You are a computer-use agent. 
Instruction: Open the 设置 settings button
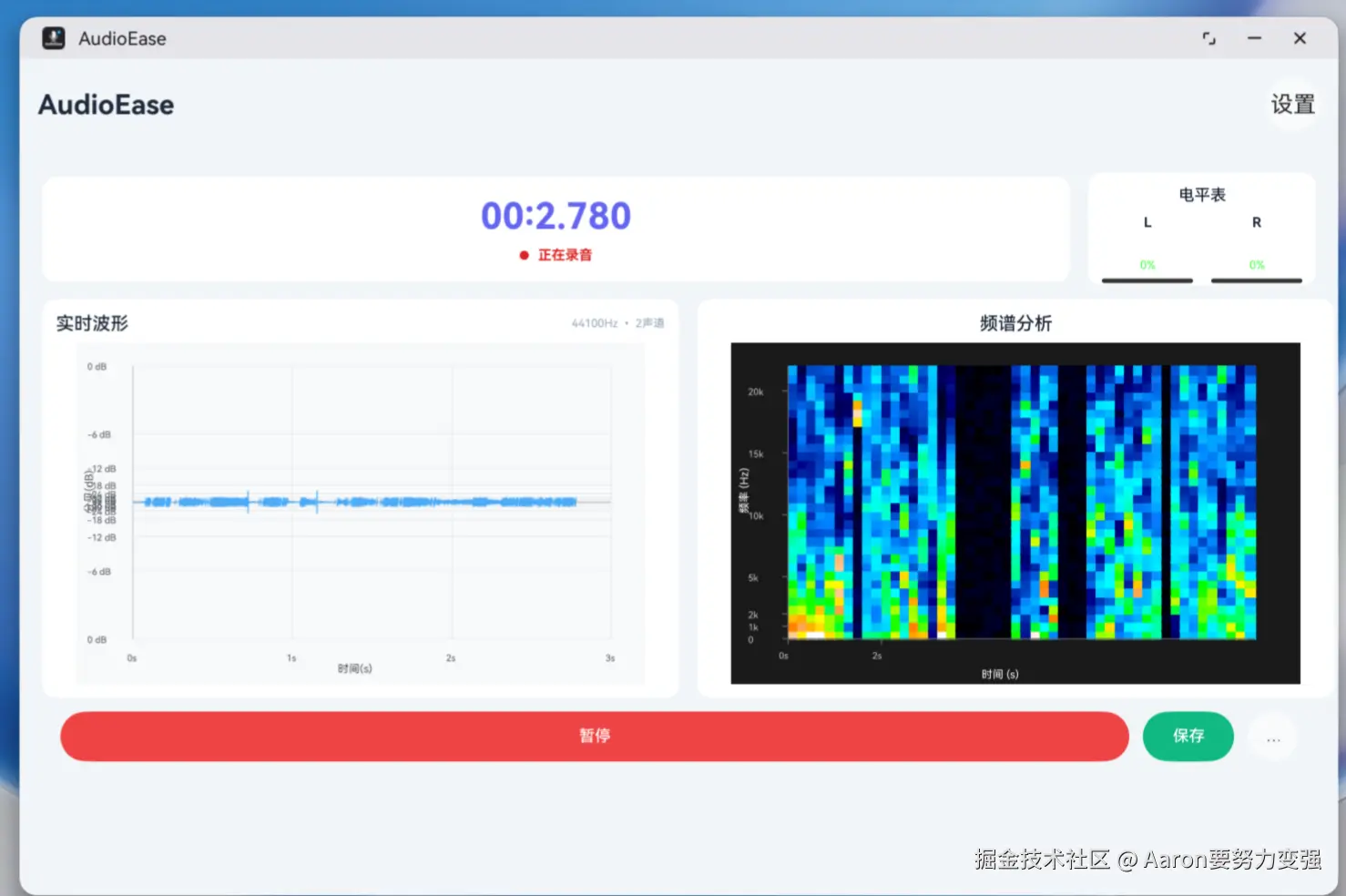click(x=1293, y=105)
